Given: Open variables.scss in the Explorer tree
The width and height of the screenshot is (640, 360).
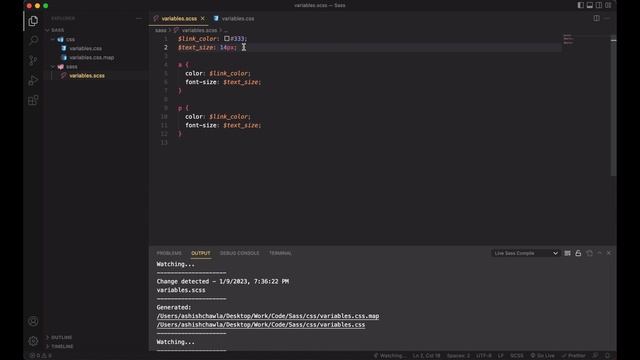Looking at the screenshot, I should point(87,76).
